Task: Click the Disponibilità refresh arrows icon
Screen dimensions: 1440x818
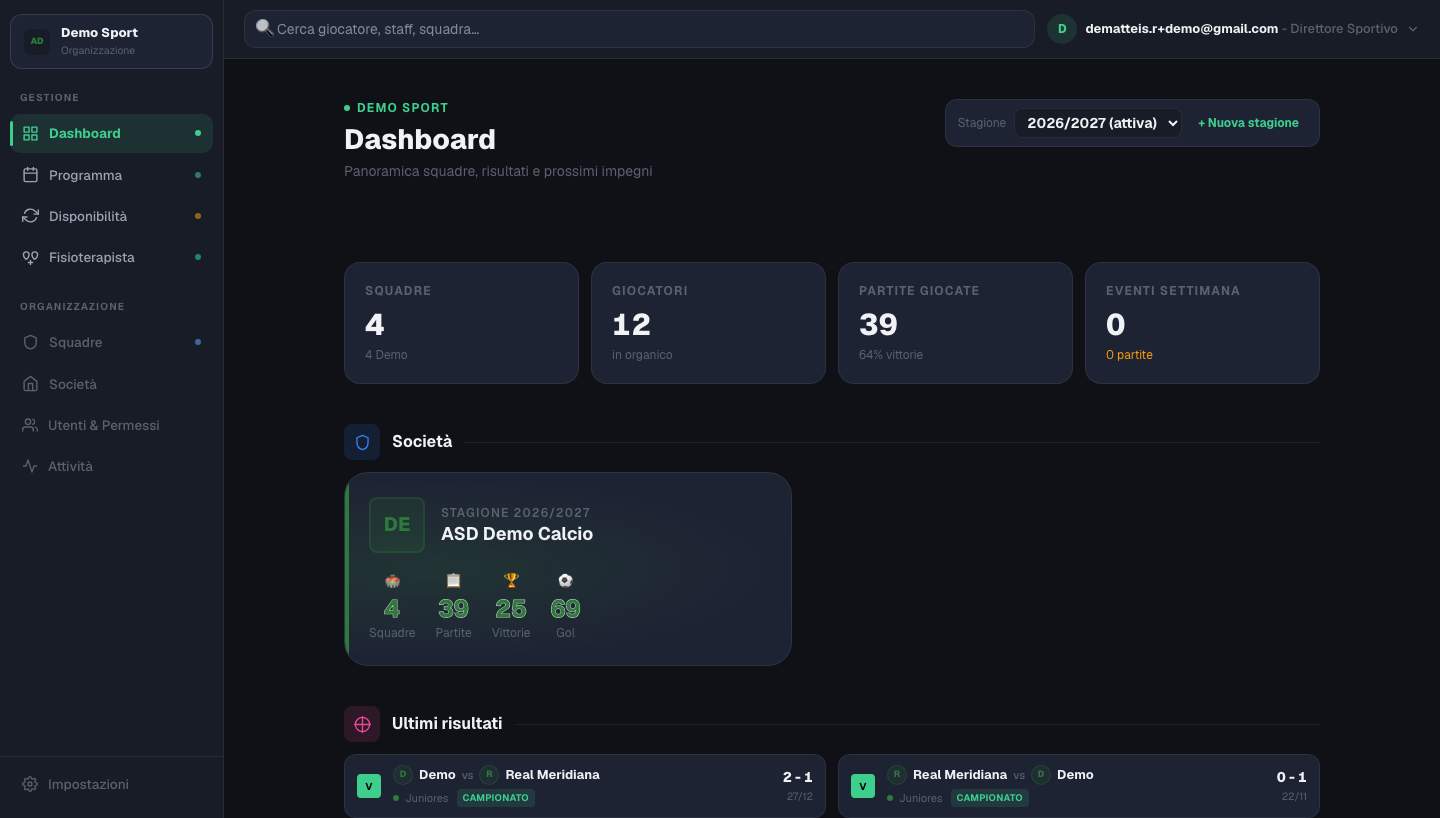Action: [x=30, y=216]
